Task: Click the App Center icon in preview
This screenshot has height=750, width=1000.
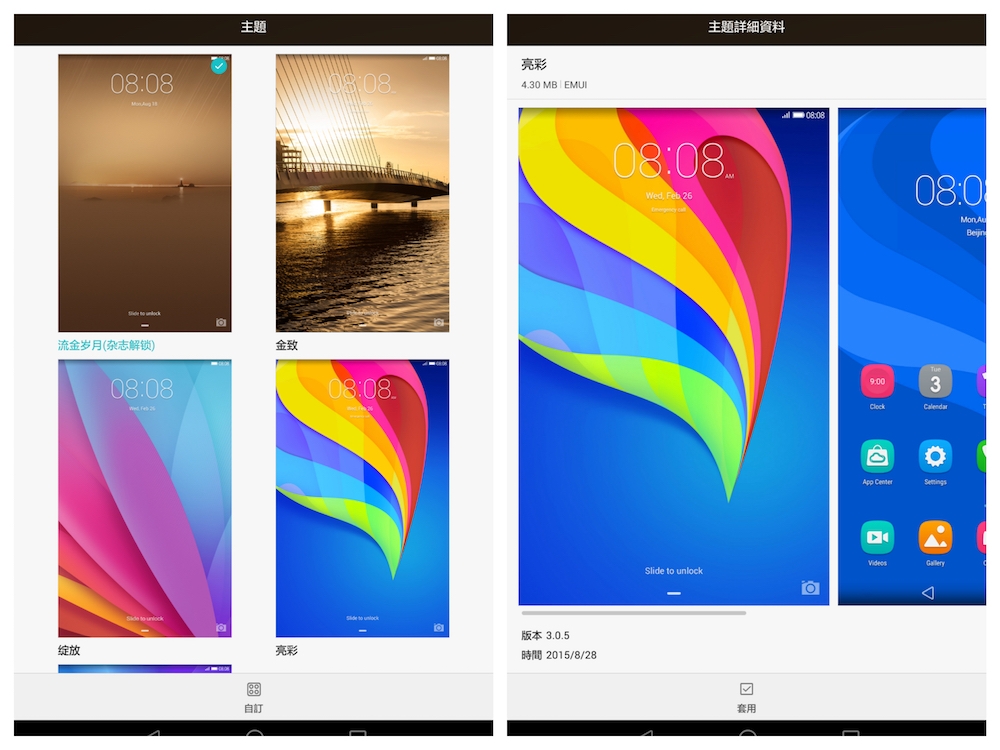Action: pos(877,457)
